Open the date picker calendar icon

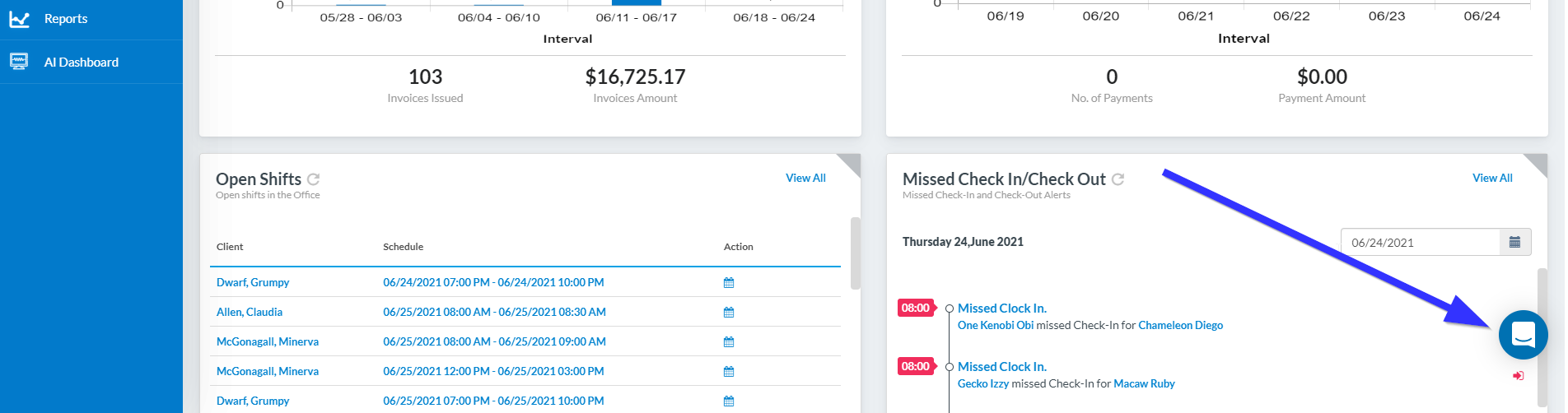tap(1514, 243)
